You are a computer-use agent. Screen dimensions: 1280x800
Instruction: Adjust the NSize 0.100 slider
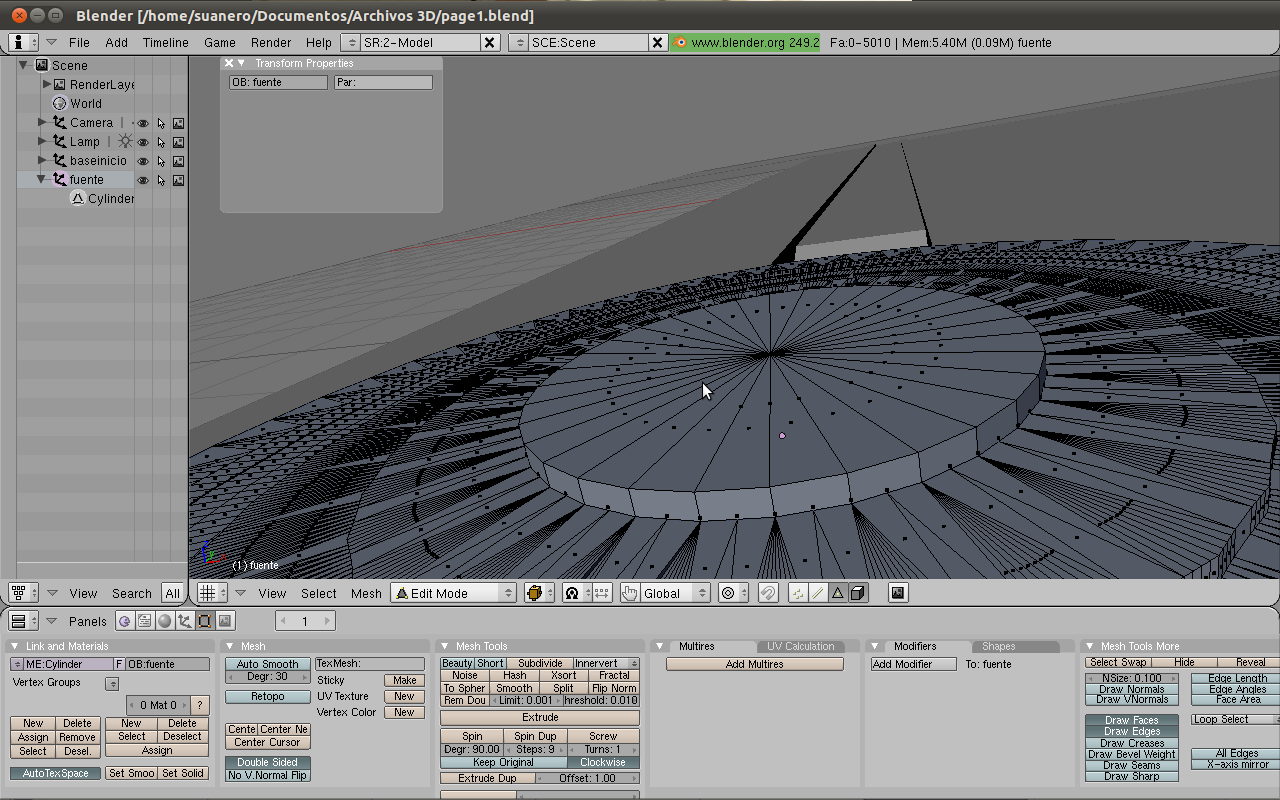(1131, 678)
